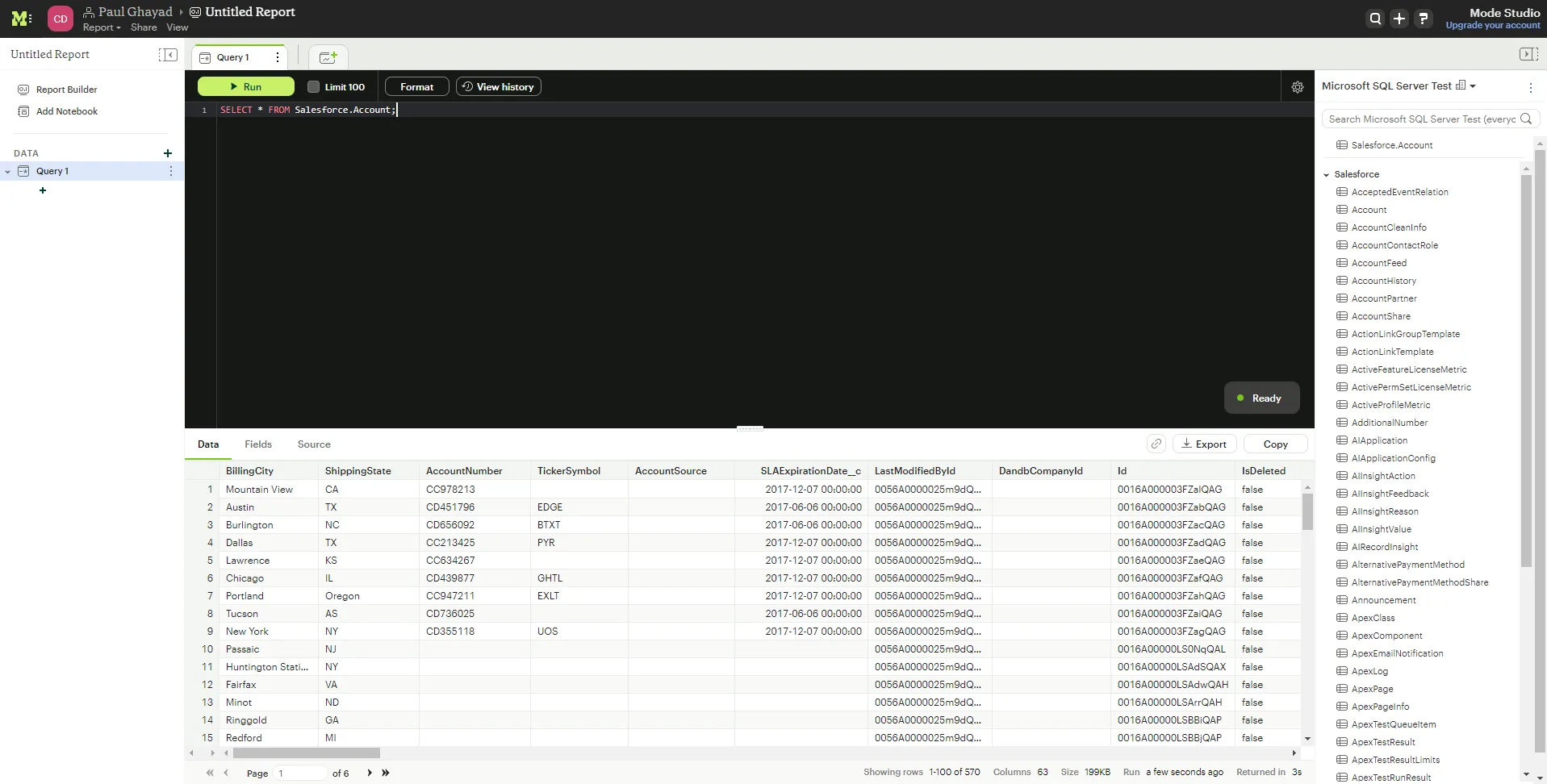The height and width of the screenshot is (784, 1547).
Task: Collapse the Salesforce schema tree
Action: click(x=1326, y=174)
